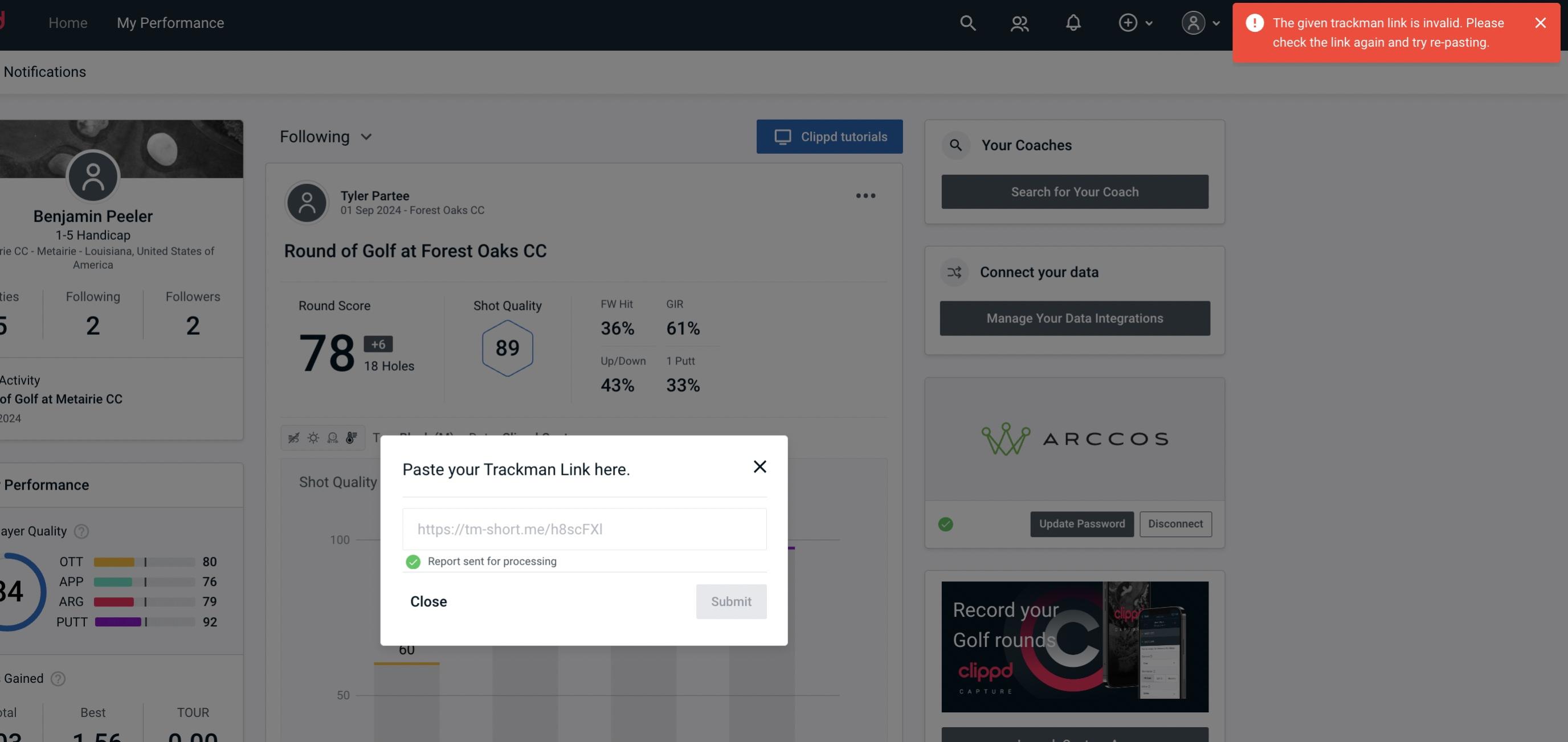Click the notifications bell icon
The width and height of the screenshot is (1568, 742).
pos(1074,22)
